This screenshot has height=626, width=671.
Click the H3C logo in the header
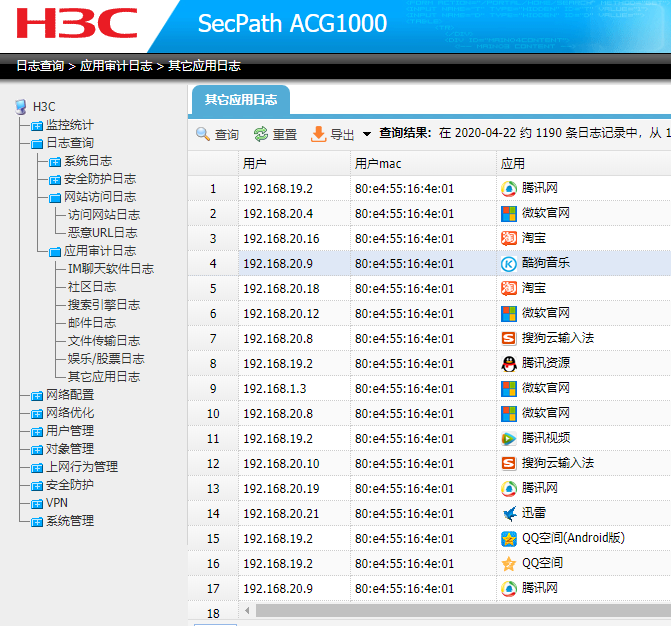click(x=77, y=23)
